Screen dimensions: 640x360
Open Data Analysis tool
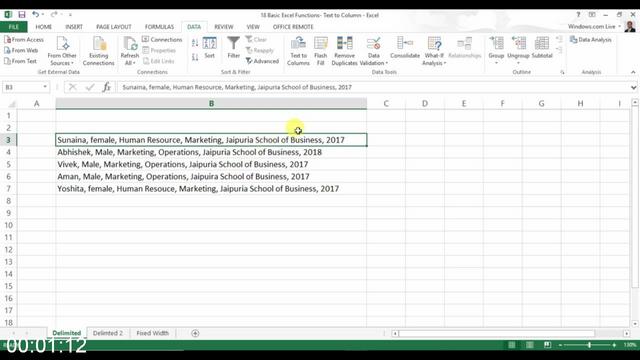click(591, 40)
